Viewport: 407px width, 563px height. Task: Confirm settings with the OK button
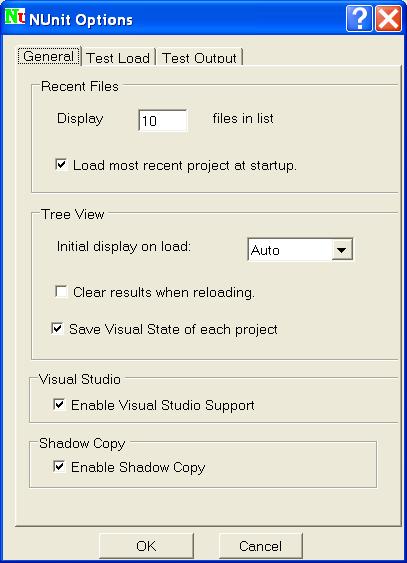tap(146, 546)
